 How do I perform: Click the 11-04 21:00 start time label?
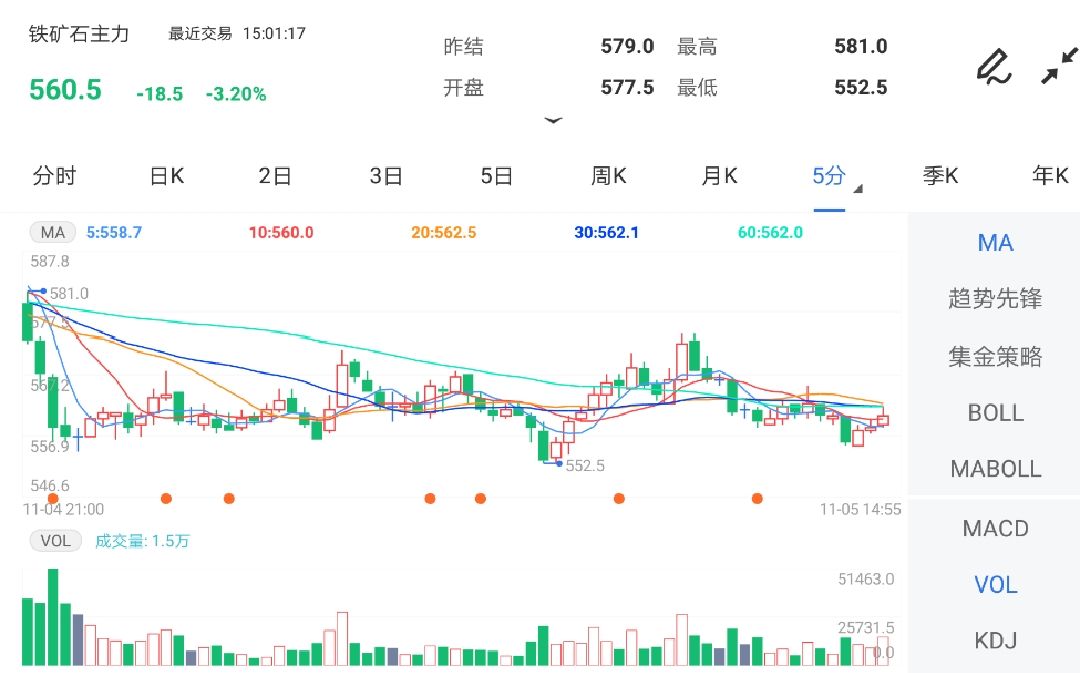coord(63,509)
